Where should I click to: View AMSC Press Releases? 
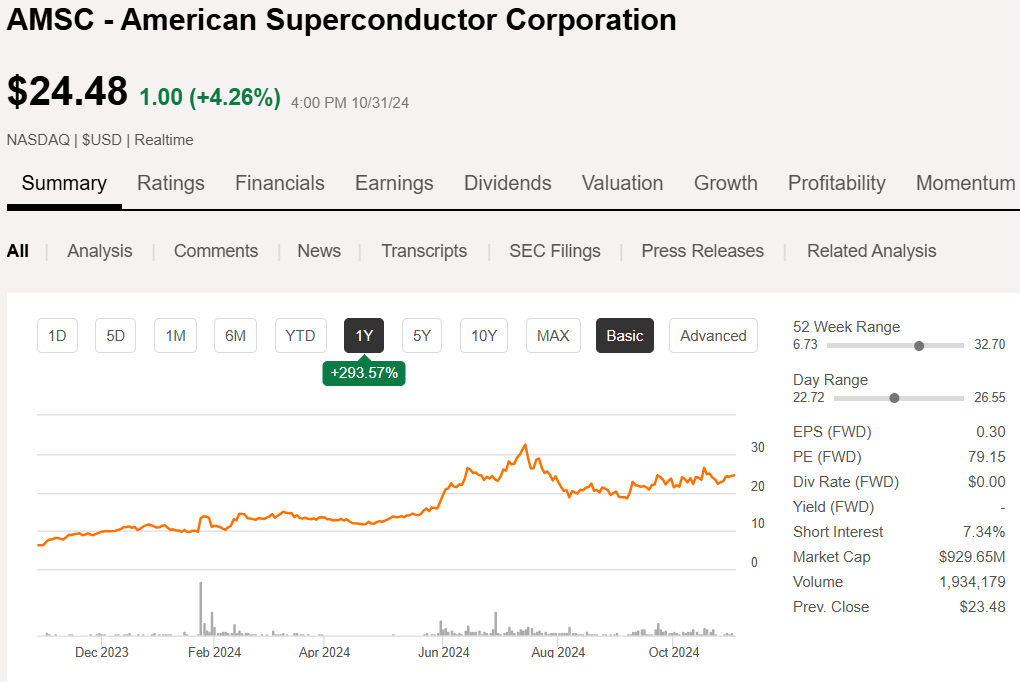click(702, 251)
